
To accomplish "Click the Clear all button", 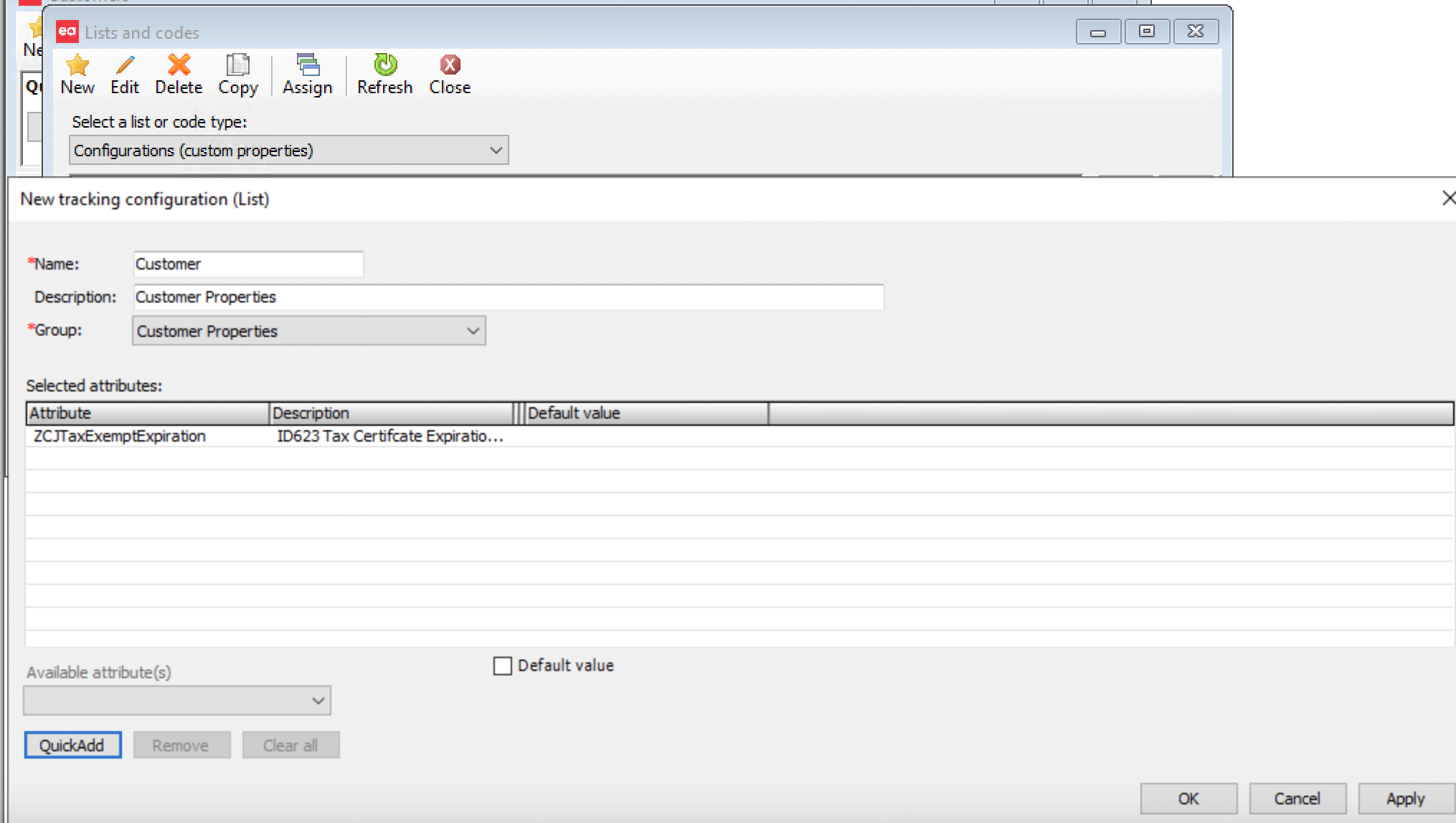I will point(290,746).
